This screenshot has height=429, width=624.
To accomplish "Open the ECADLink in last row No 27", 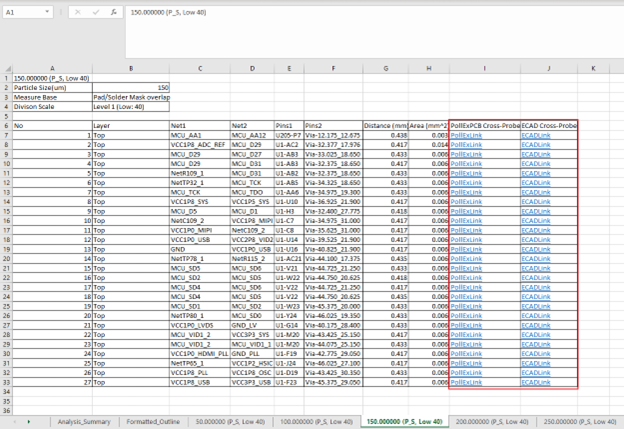I will (536, 383).
